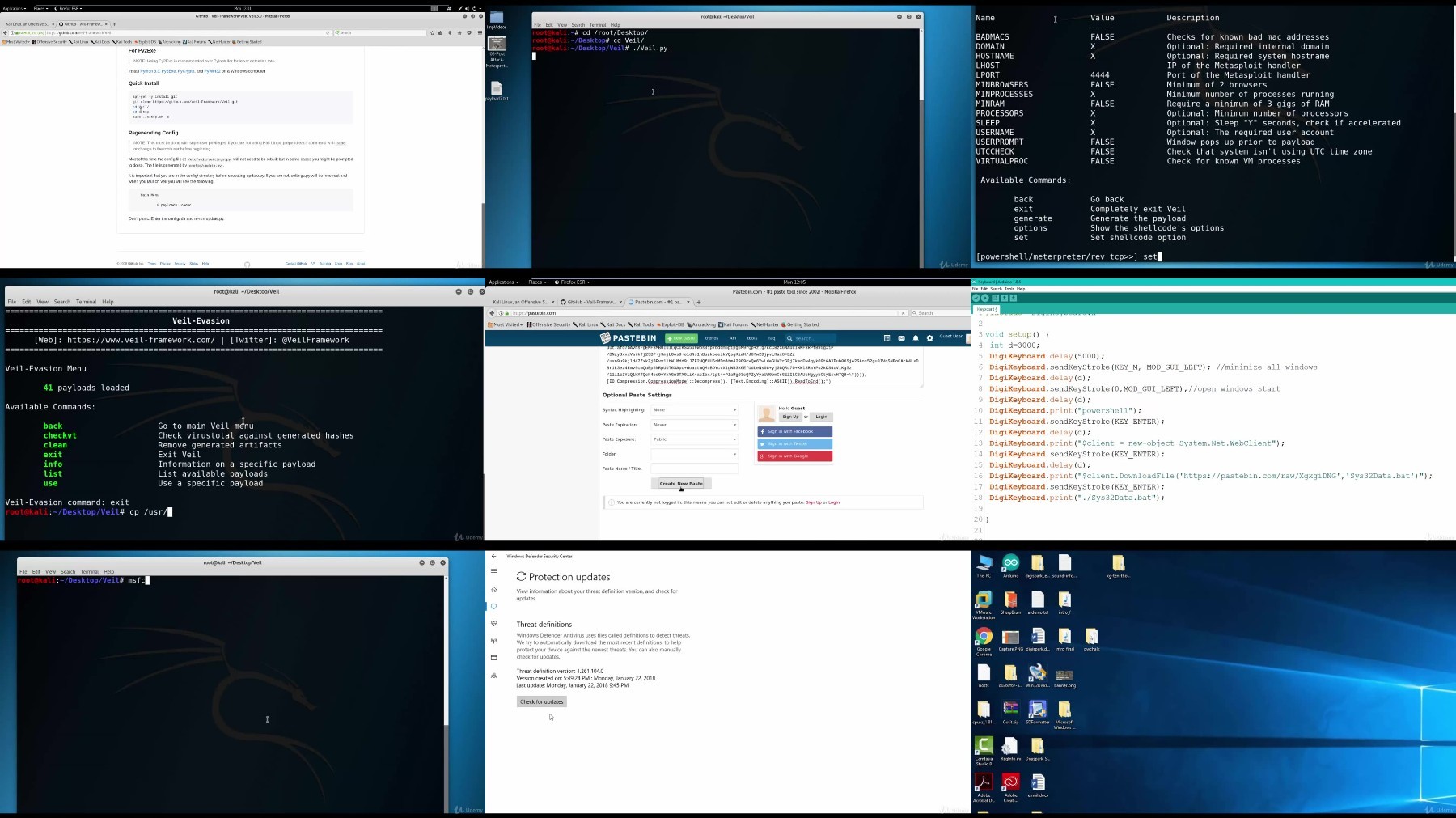Open the Paste Exposure dropdown
1456x818 pixels.
[695, 439]
